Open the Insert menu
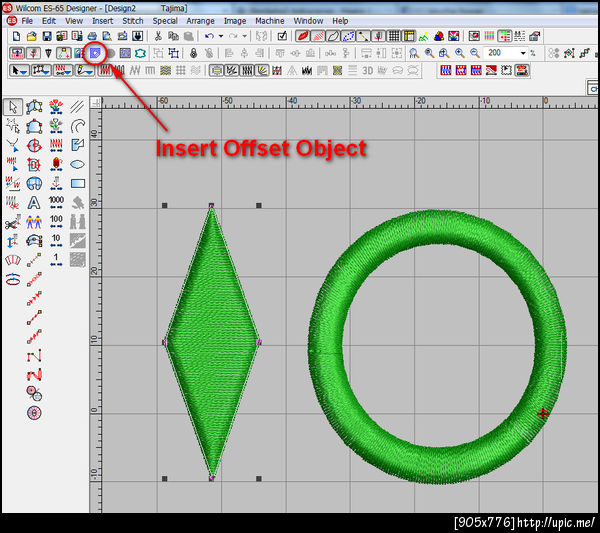The height and width of the screenshot is (533, 600). (x=103, y=21)
